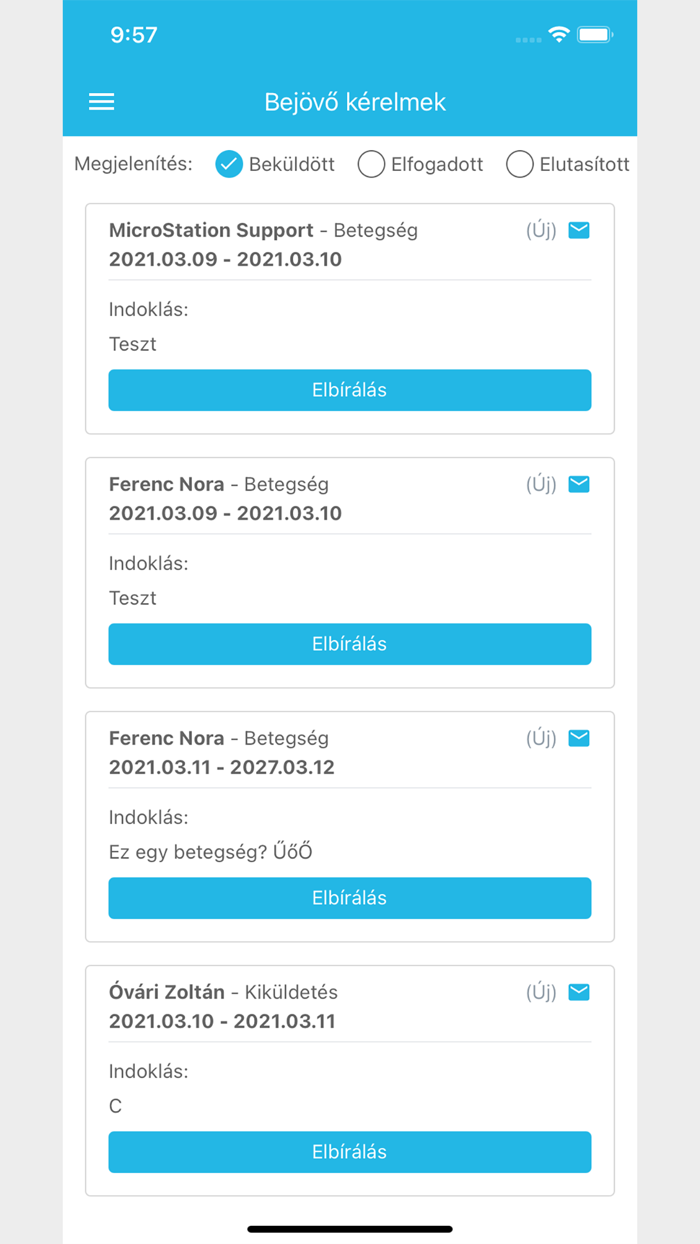Tap the (Új) label on Óvári Zoltán card
Viewport: 700px width, 1244px height.
[541, 993]
